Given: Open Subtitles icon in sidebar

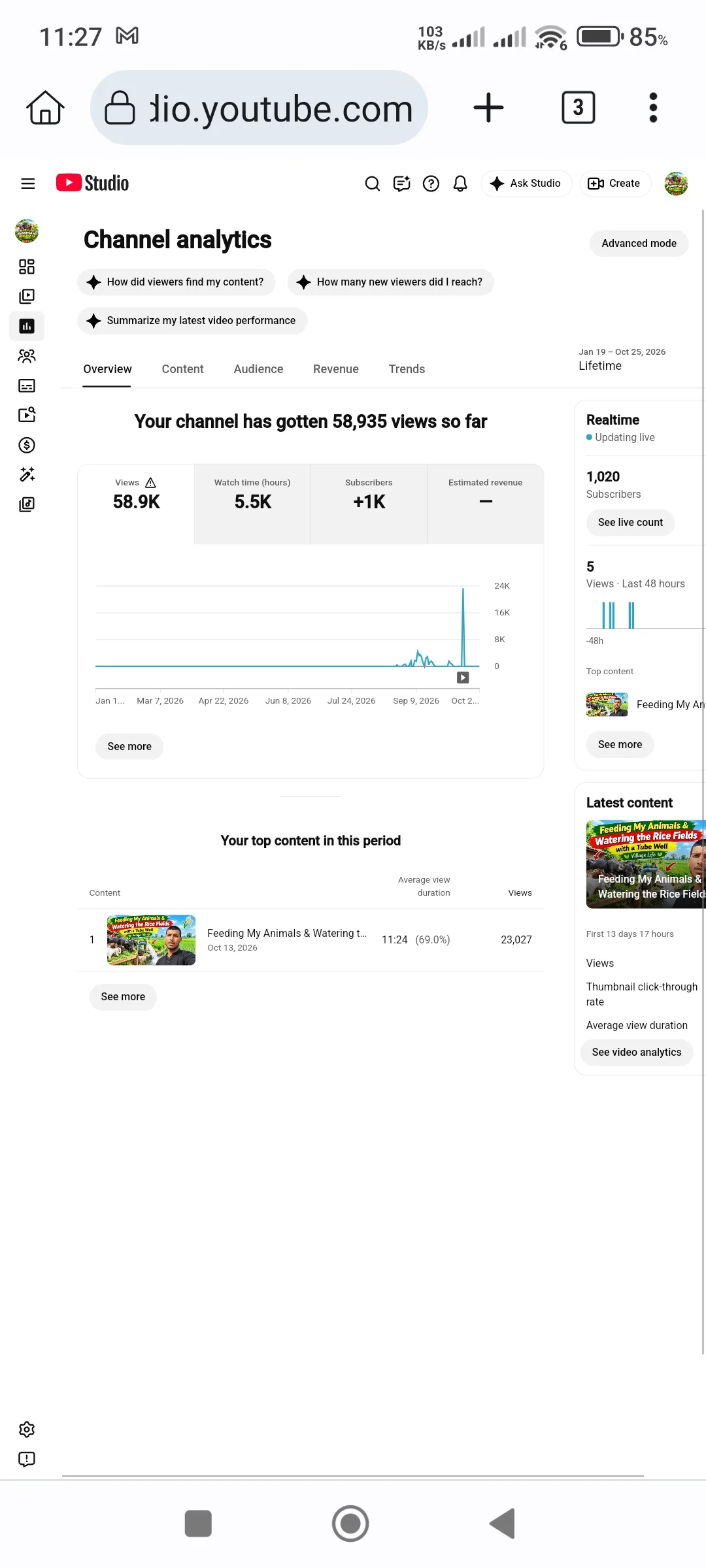Looking at the screenshot, I should pos(27,385).
